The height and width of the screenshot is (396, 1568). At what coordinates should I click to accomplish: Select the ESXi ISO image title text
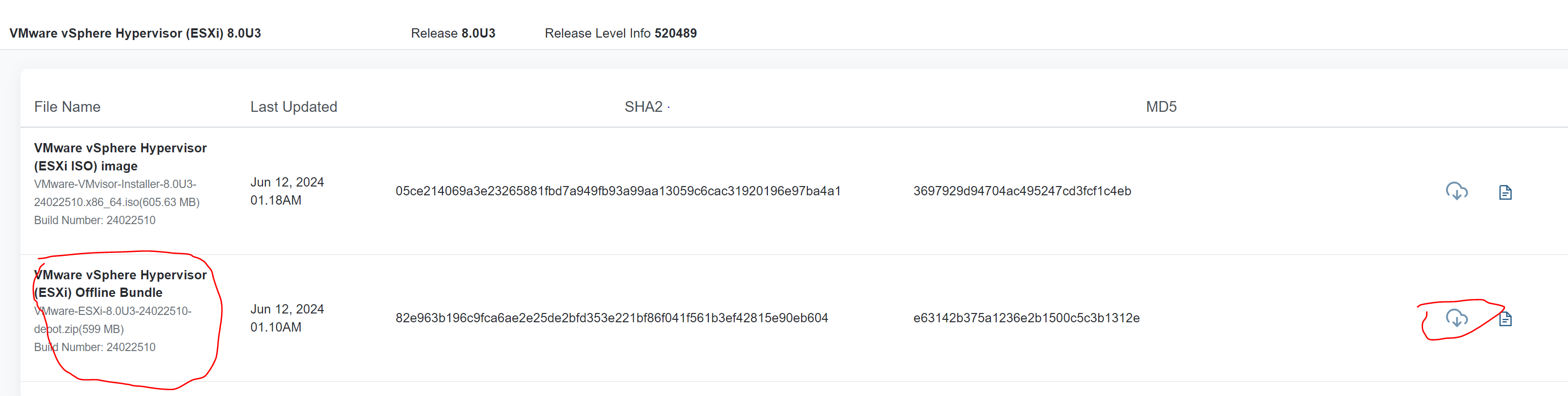click(x=121, y=157)
